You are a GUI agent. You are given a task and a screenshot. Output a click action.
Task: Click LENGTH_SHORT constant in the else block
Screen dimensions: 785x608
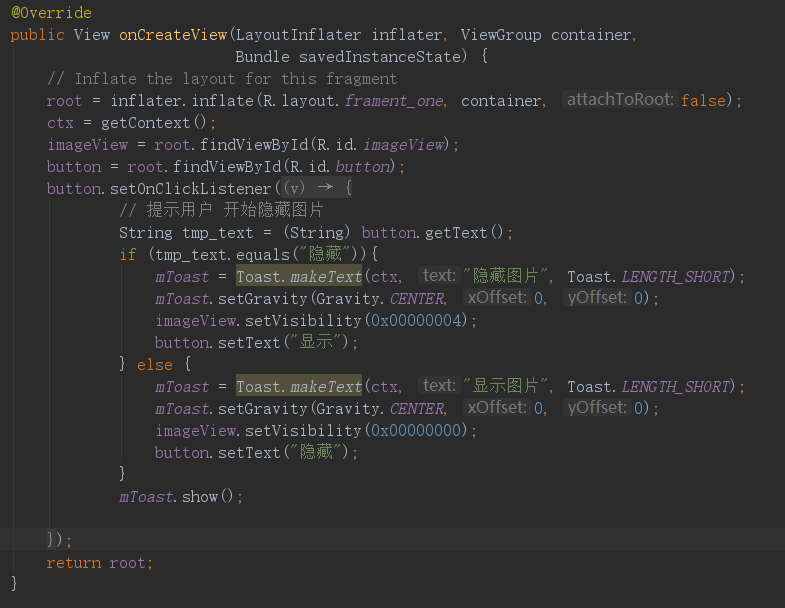coord(675,387)
